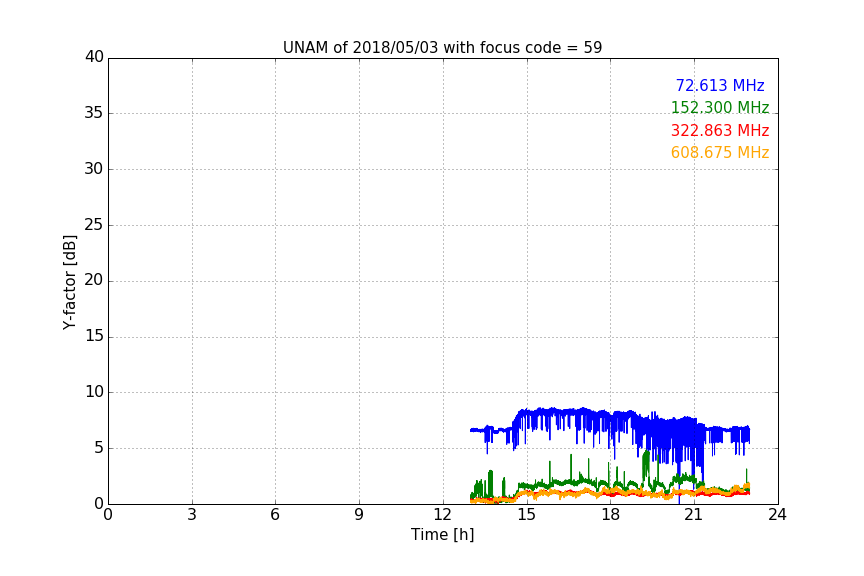Click x-axis tick label 3
This screenshot has width=864, height=576.
click(x=192, y=515)
